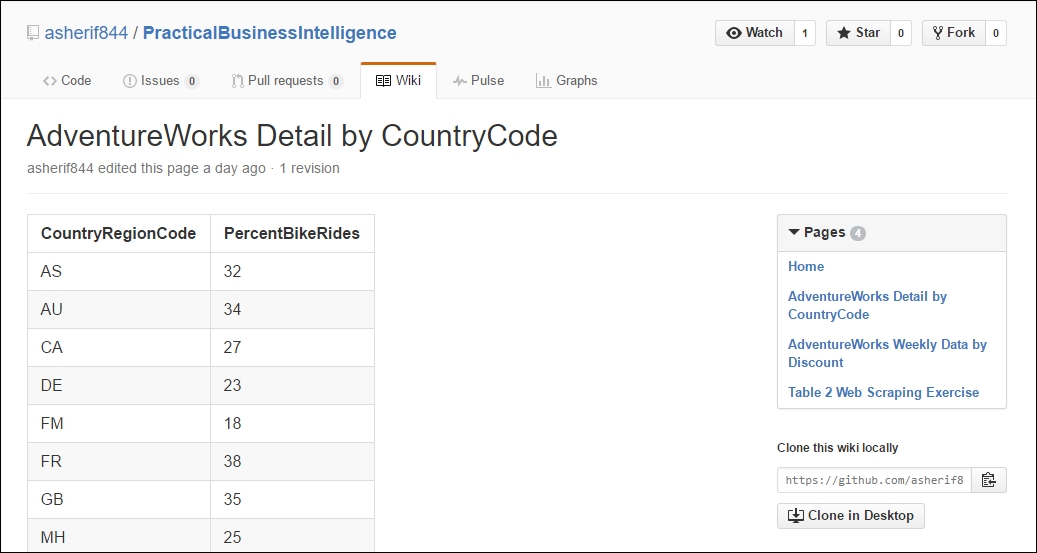Image resolution: width=1037 pixels, height=553 pixels.
Task: Click the star icon on Star button
Action: click(844, 33)
